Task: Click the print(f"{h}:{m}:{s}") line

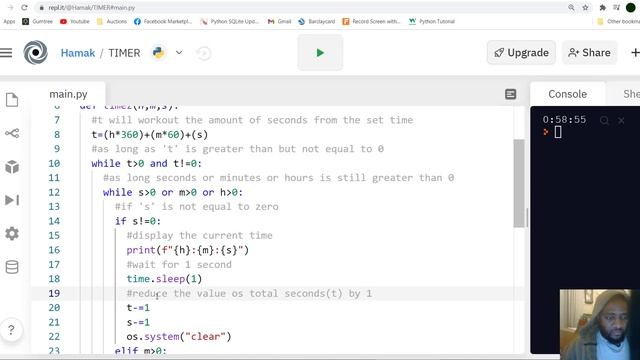Action: (187, 250)
